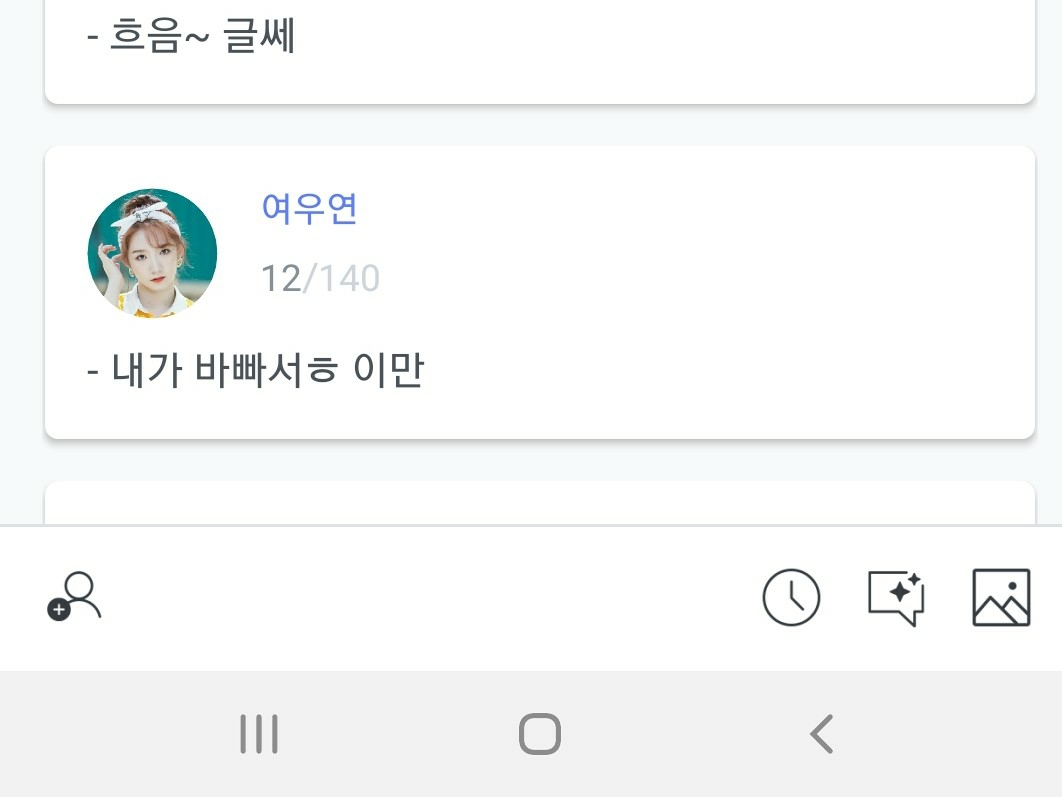Tap the 여우연 name link
The width and height of the screenshot is (1062, 797).
point(309,208)
